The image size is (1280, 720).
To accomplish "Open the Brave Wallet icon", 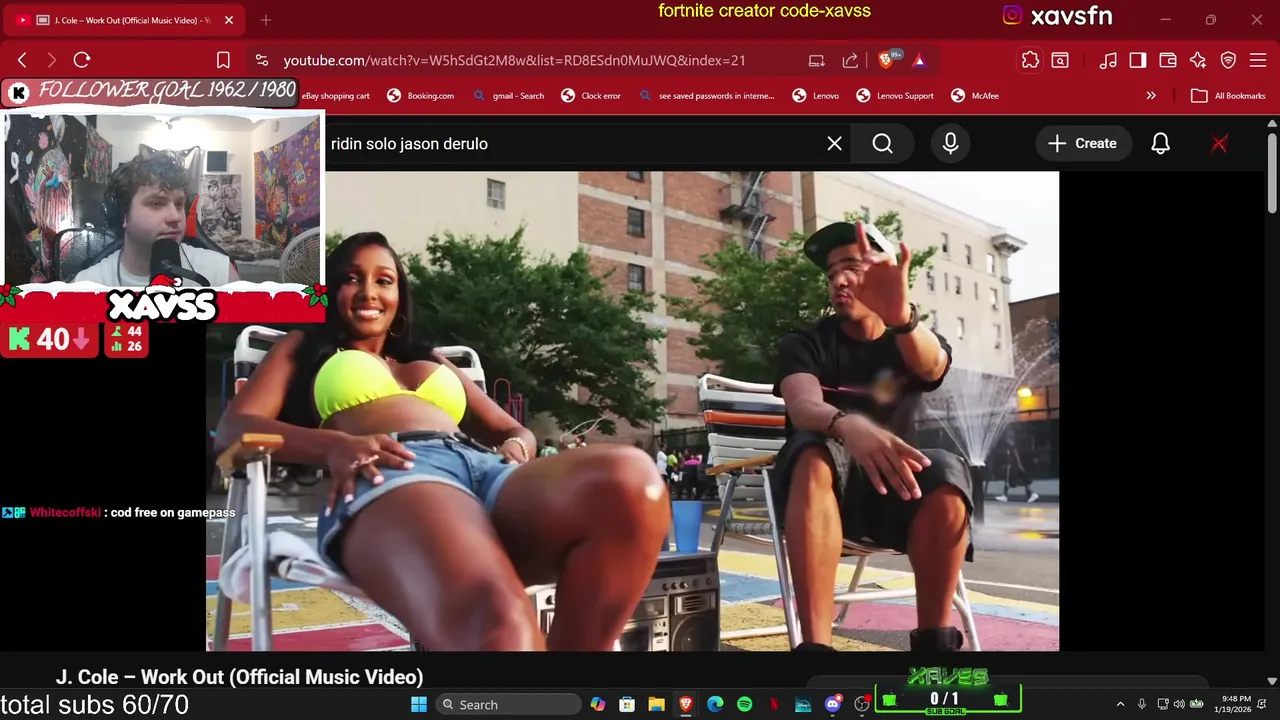I will pos(1168,60).
